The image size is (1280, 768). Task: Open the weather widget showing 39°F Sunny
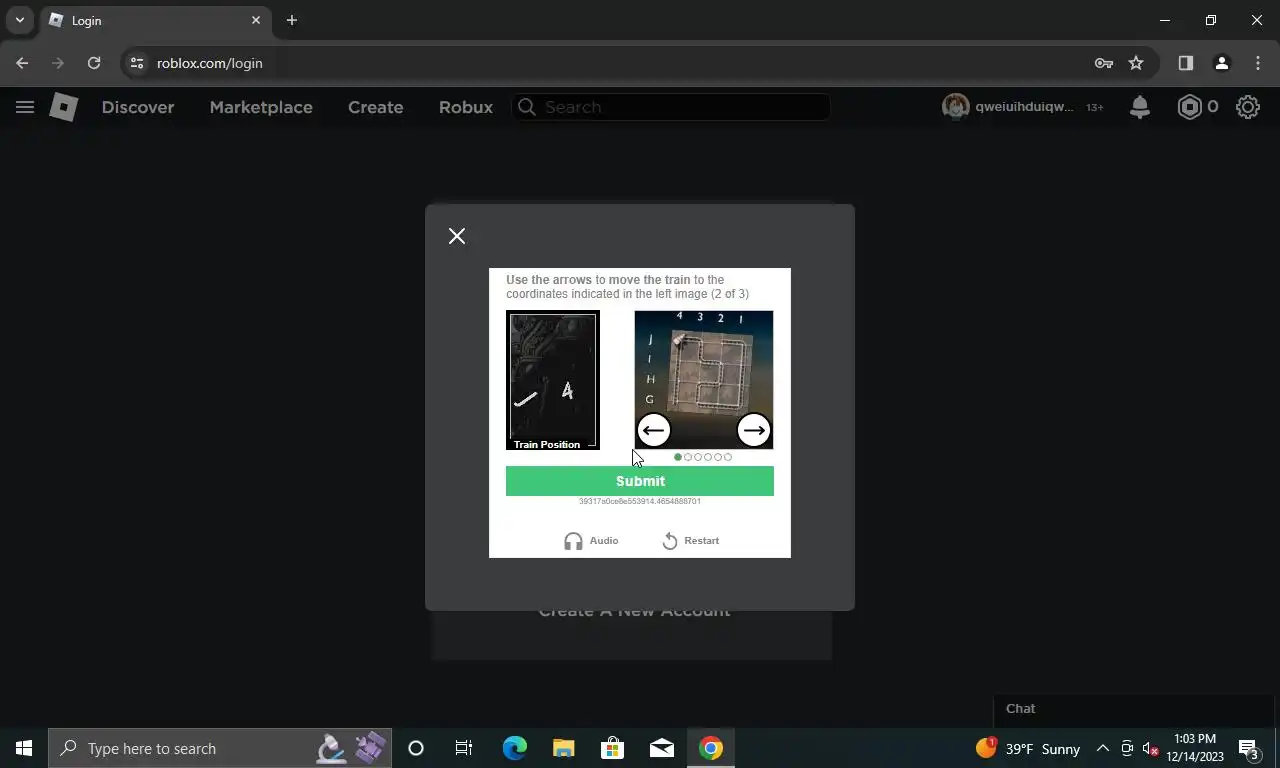pyautogui.click(x=1028, y=748)
